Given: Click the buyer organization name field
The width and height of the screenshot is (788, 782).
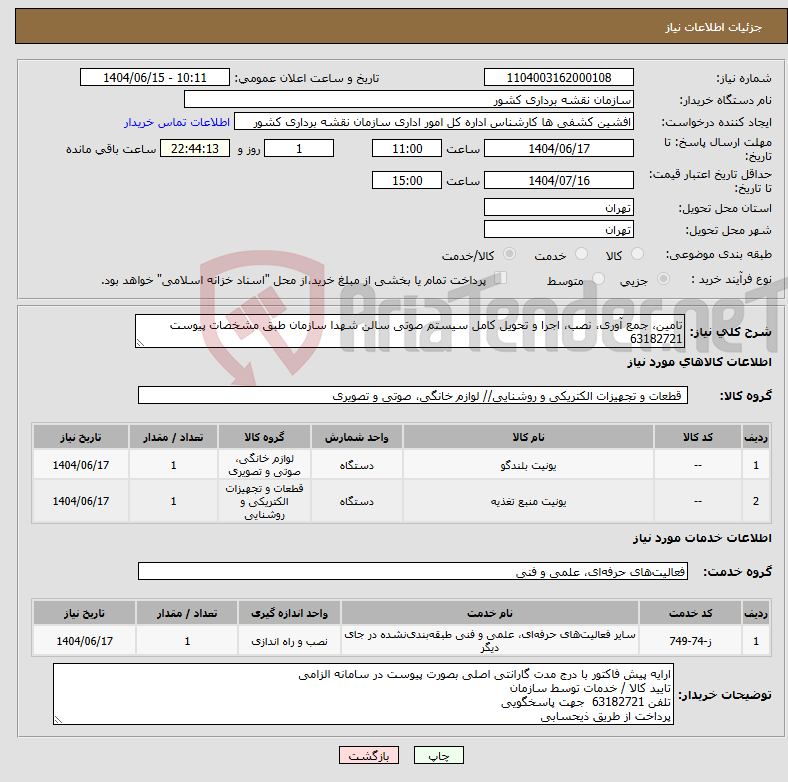Looking at the screenshot, I should click(x=409, y=100).
